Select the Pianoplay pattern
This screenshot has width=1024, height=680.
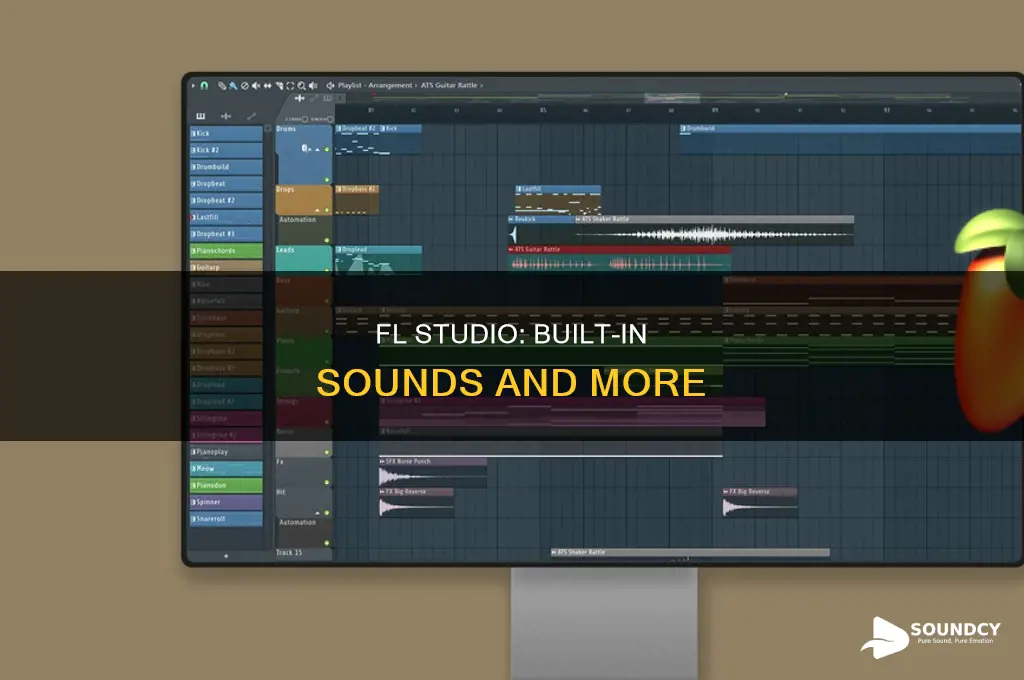coord(226,452)
